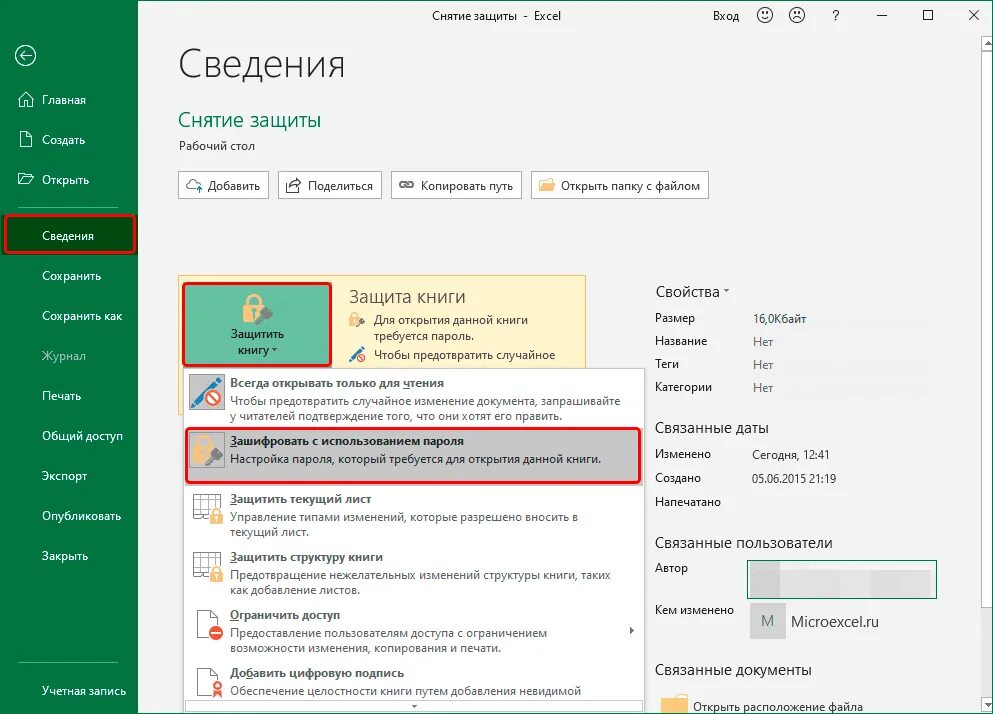Click the back arrow circle icon

pos(25,56)
